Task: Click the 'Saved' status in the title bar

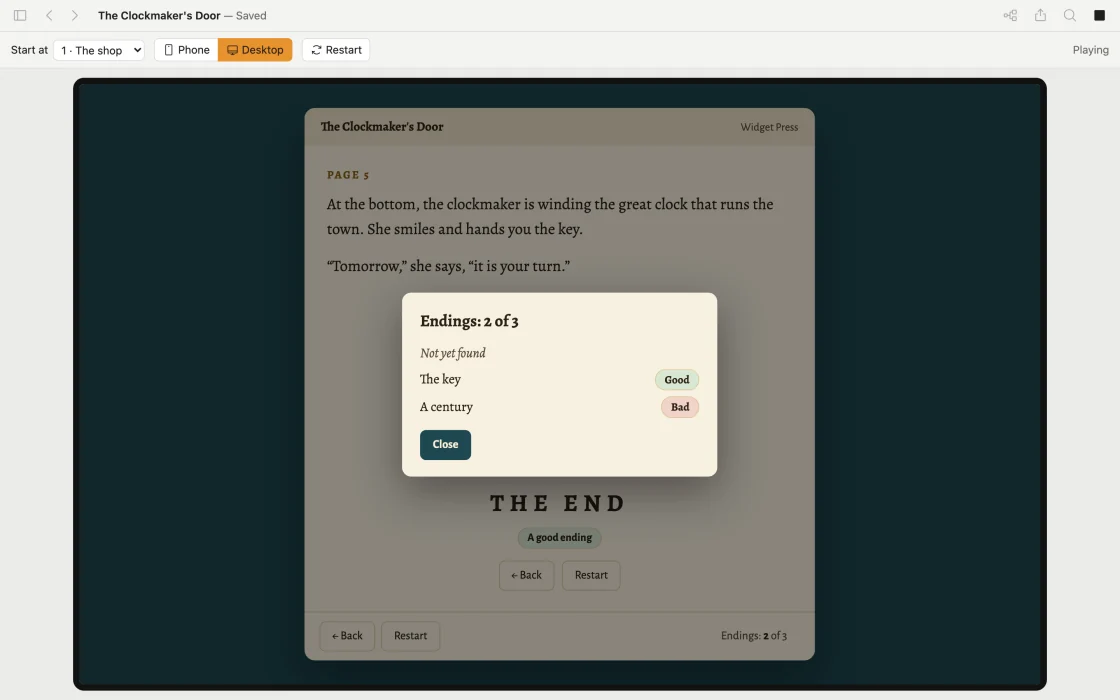Action: pyautogui.click(x=251, y=15)
